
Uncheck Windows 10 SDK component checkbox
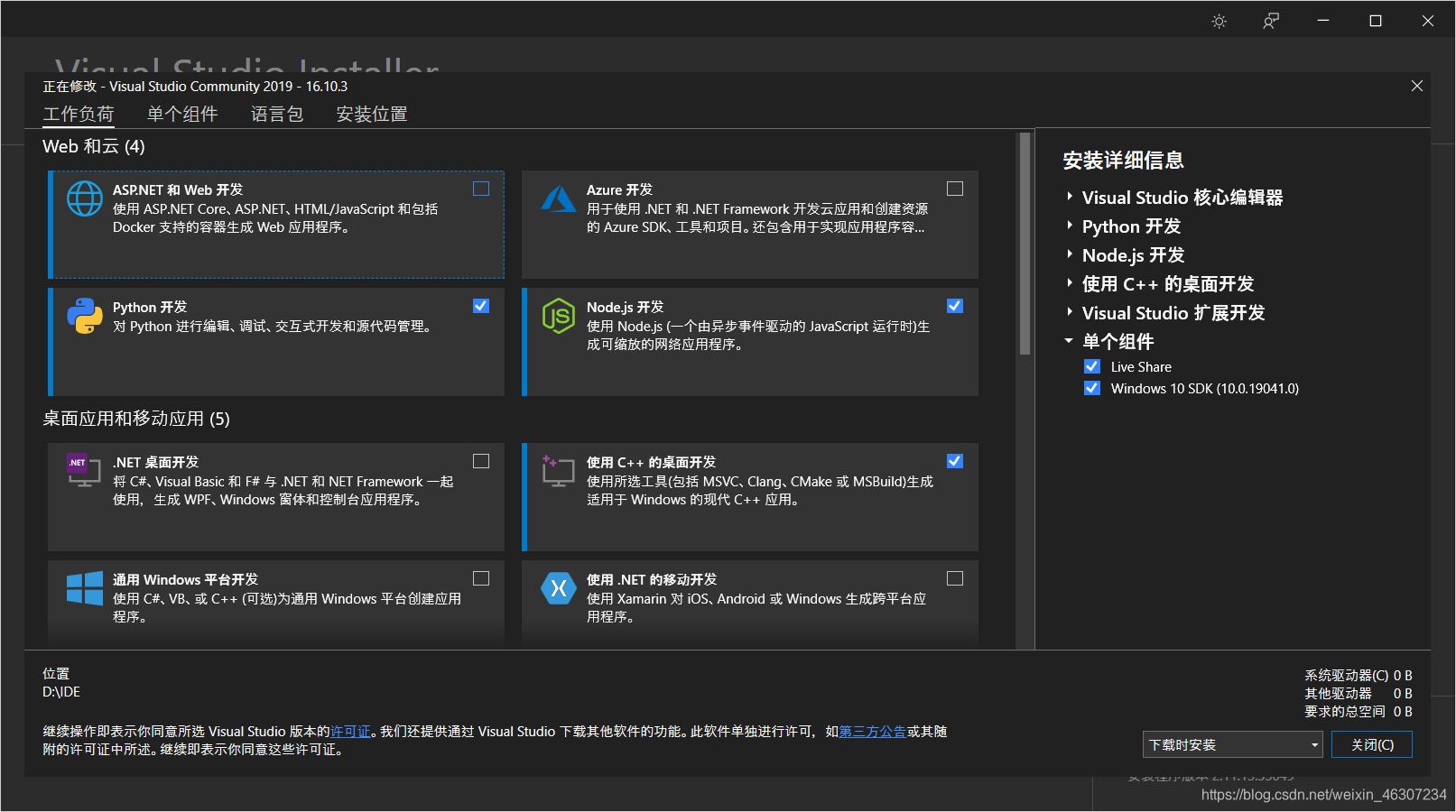(1092, 388)
